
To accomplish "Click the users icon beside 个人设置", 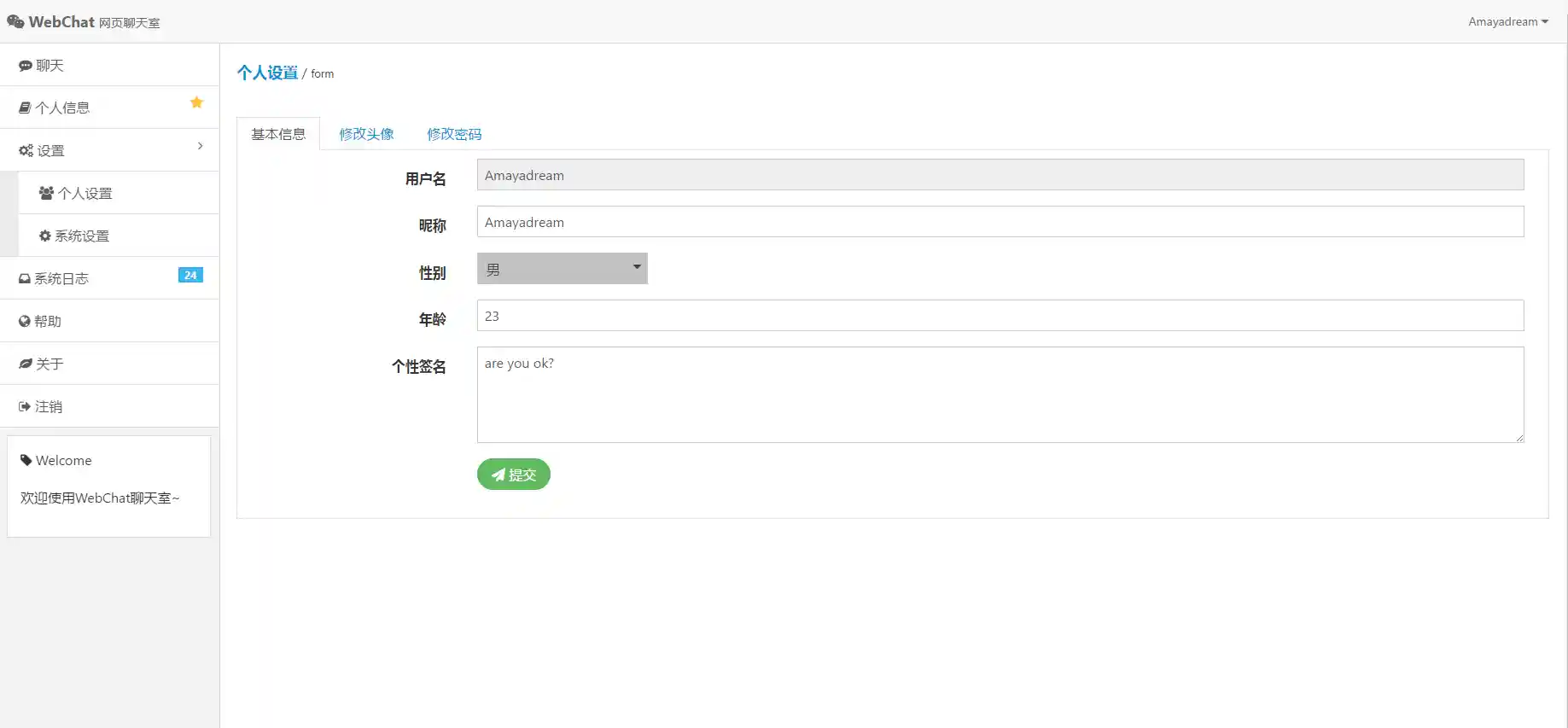I will (46, 194).
